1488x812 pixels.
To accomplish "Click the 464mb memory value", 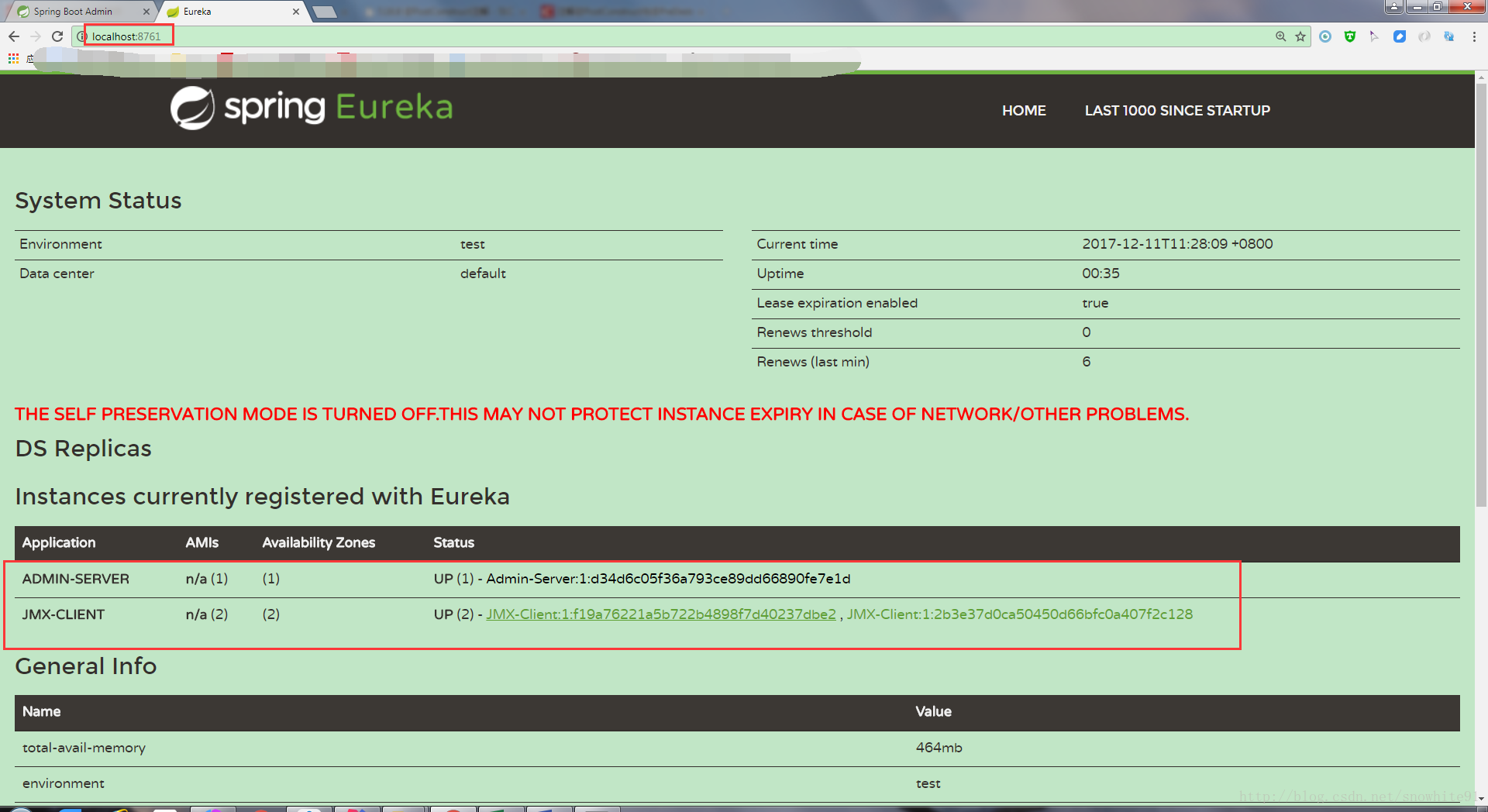I will coord(939,748).
